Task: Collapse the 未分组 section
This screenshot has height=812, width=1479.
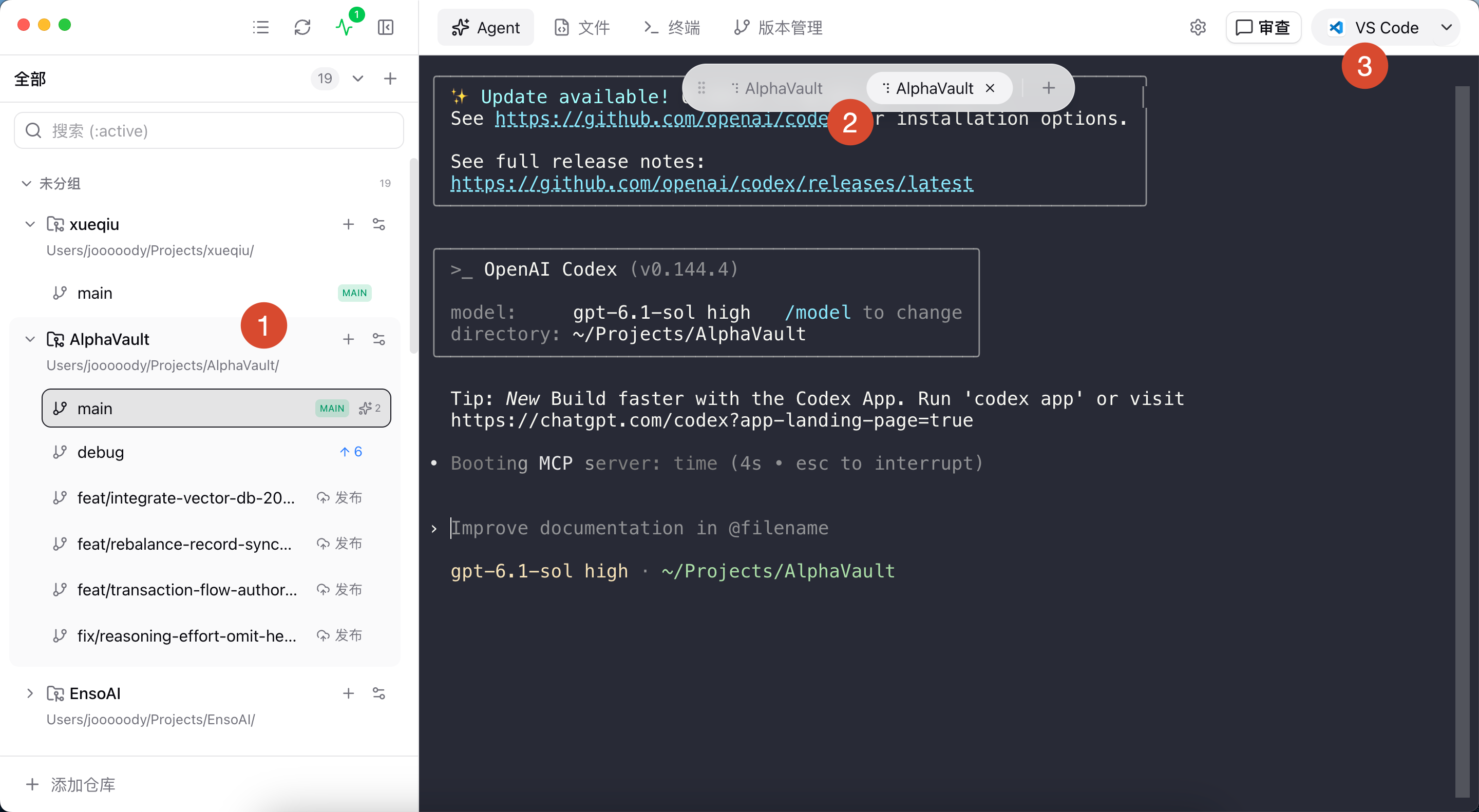Action: point(26,183)
